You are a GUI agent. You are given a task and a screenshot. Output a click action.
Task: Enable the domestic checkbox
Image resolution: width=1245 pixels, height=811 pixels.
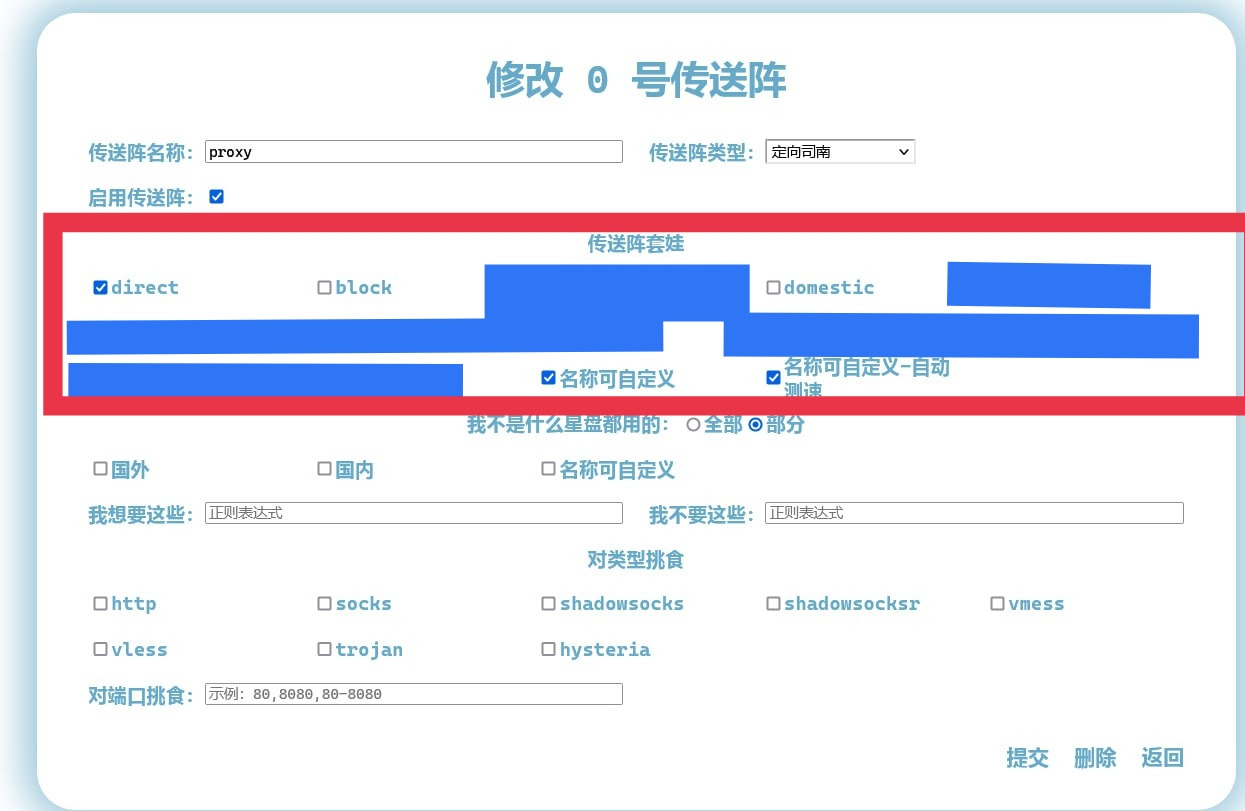pos(773,288)
